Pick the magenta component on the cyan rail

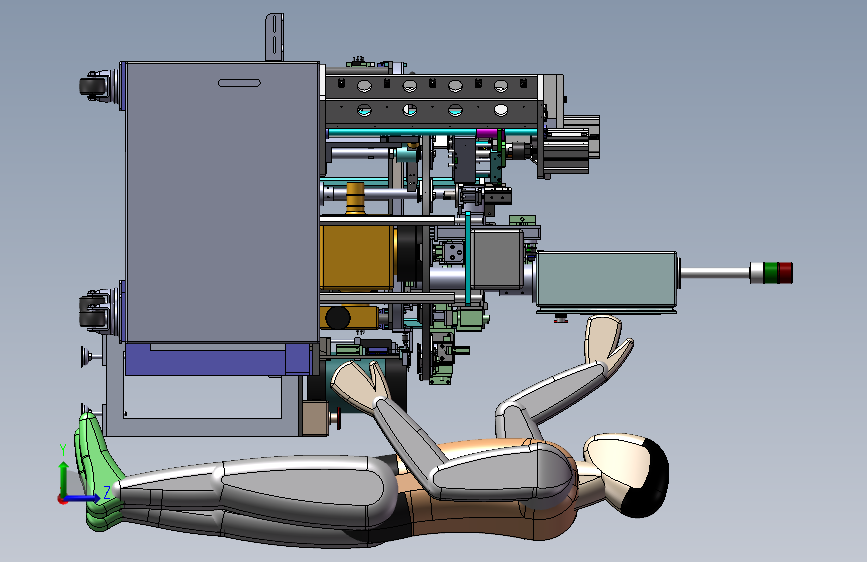pyautogui.click(x=487, y=133)
